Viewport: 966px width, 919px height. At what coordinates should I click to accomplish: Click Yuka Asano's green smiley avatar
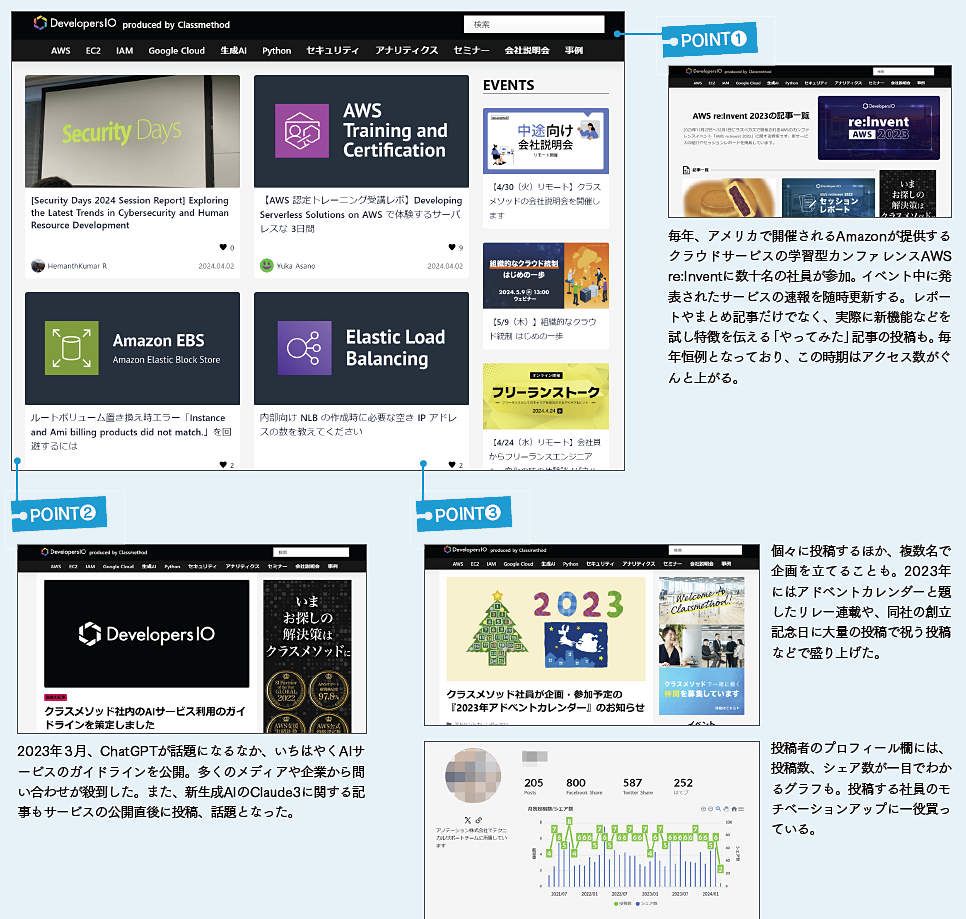tap(267, 265)
